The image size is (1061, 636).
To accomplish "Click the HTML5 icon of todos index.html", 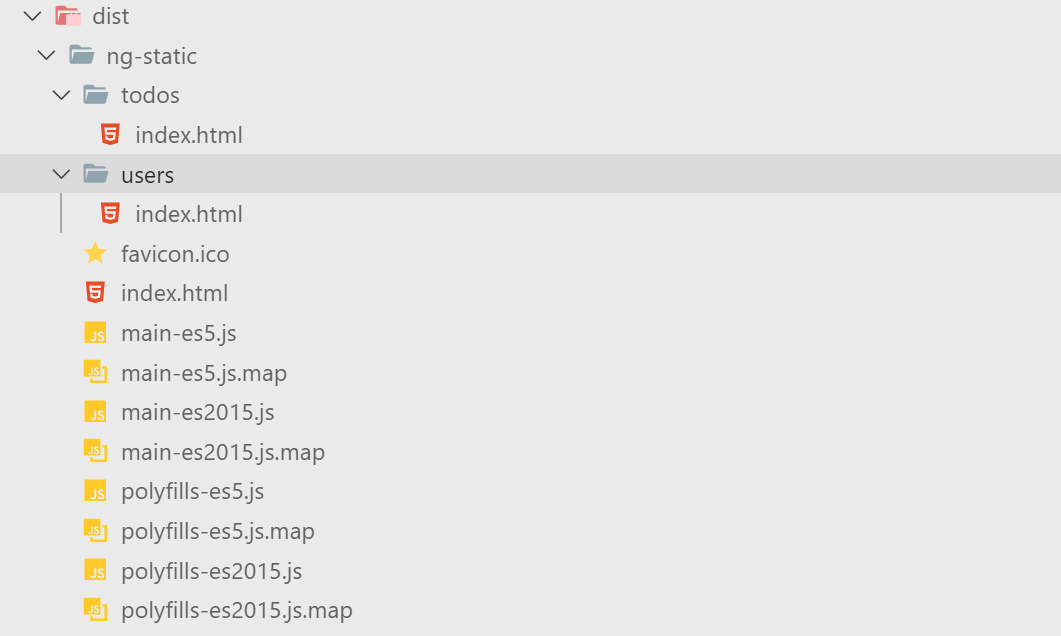I will coord(110,134).
